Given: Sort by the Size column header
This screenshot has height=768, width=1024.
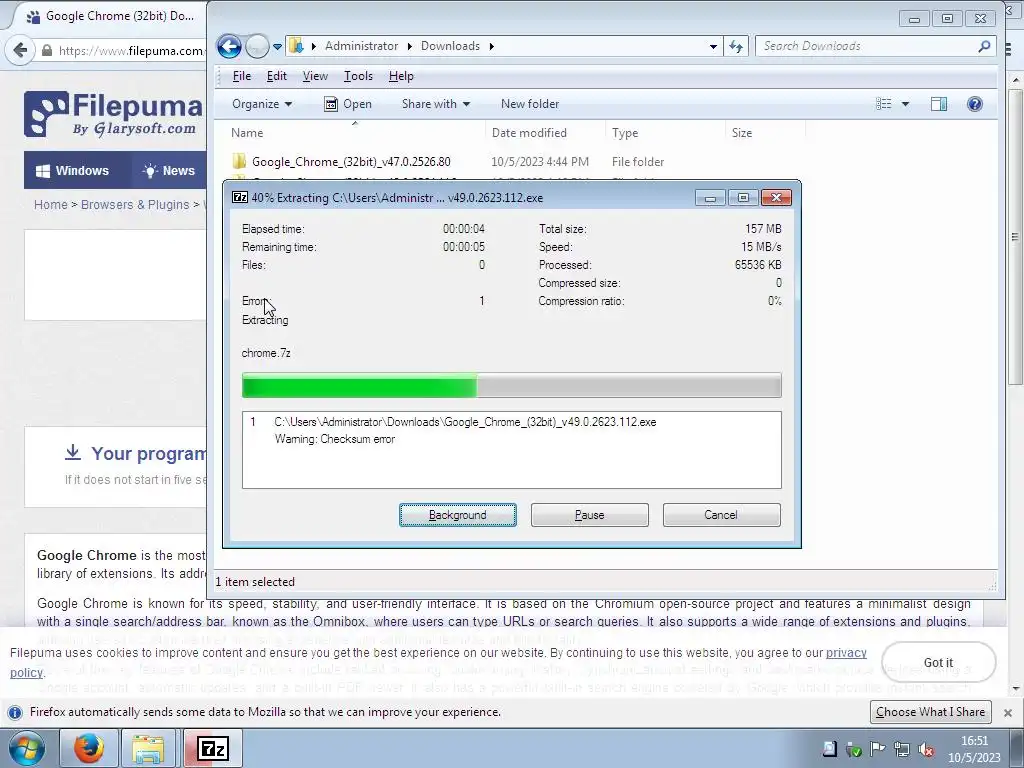Looking at the screenshot, I should coord(765,133).
